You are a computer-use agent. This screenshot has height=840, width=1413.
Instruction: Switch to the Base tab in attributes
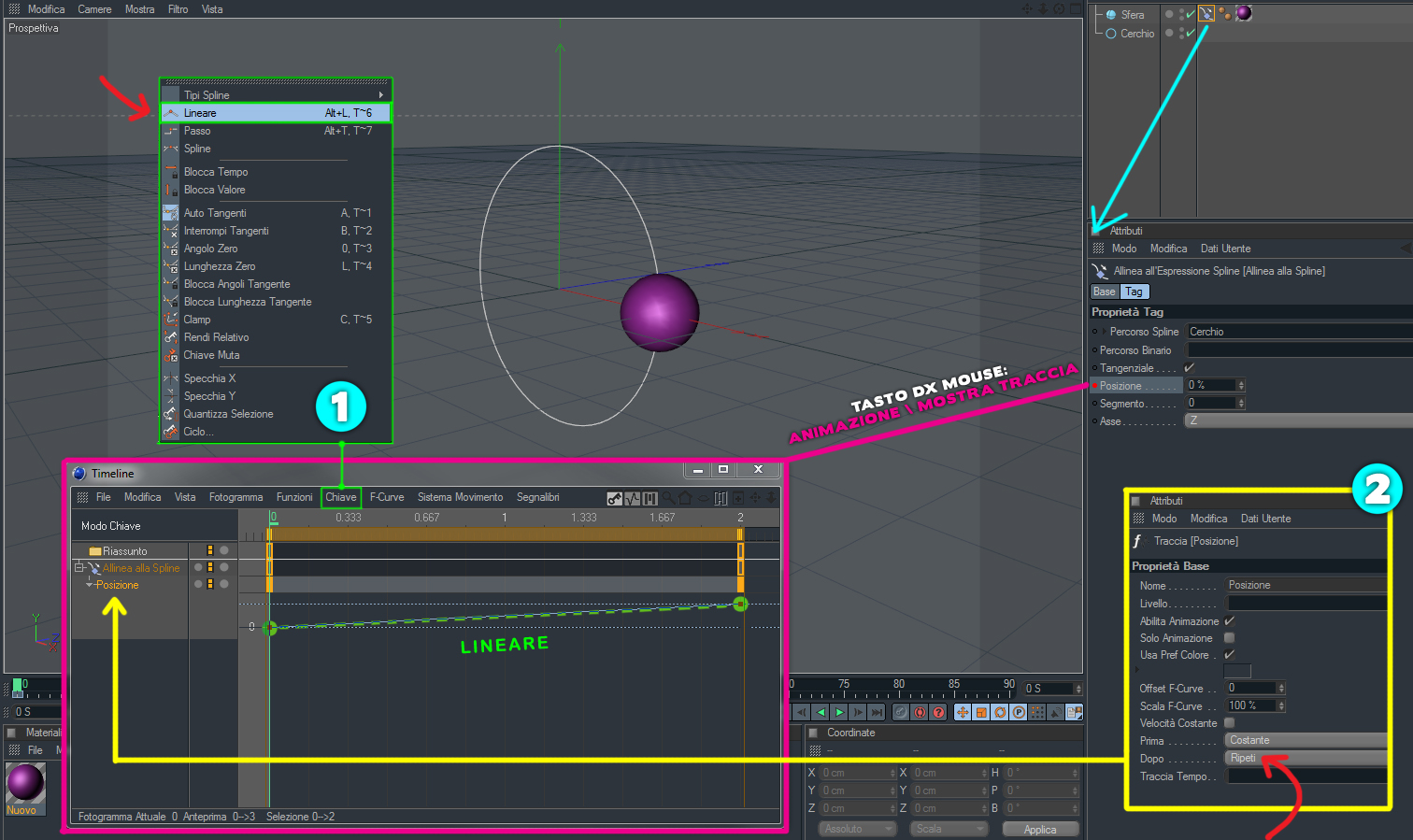pos(1105,292)
